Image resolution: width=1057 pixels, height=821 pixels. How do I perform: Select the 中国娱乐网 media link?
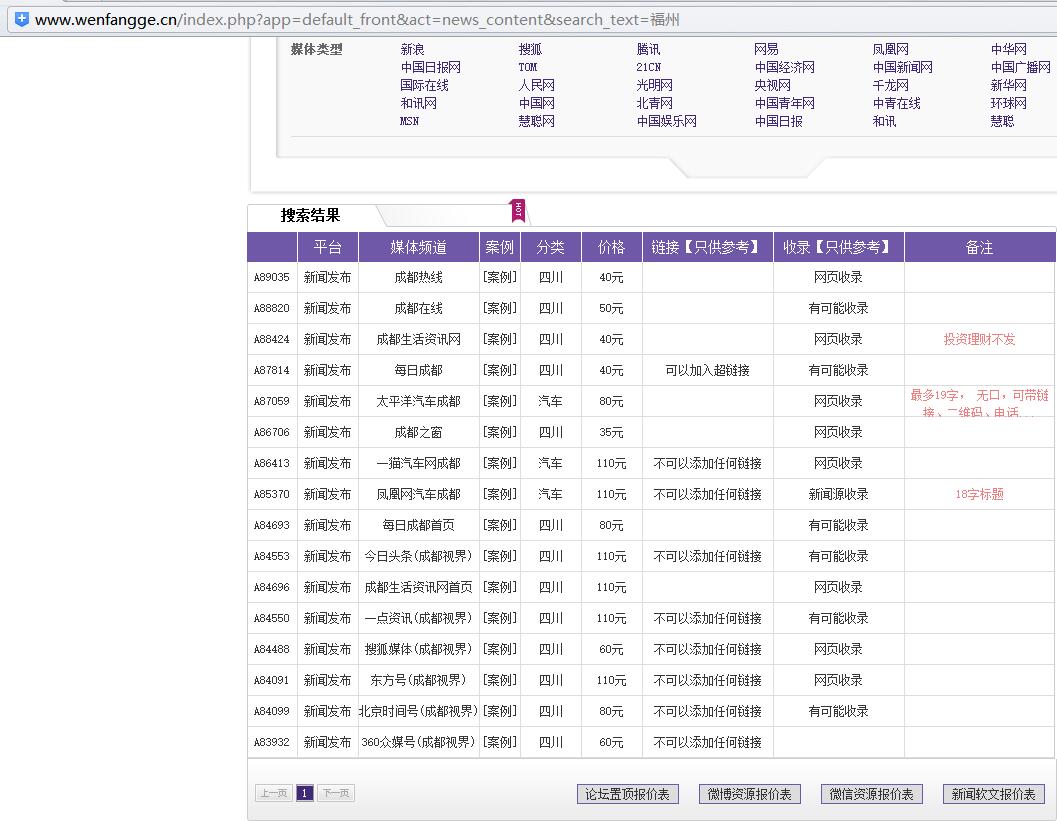coord(667,121)
